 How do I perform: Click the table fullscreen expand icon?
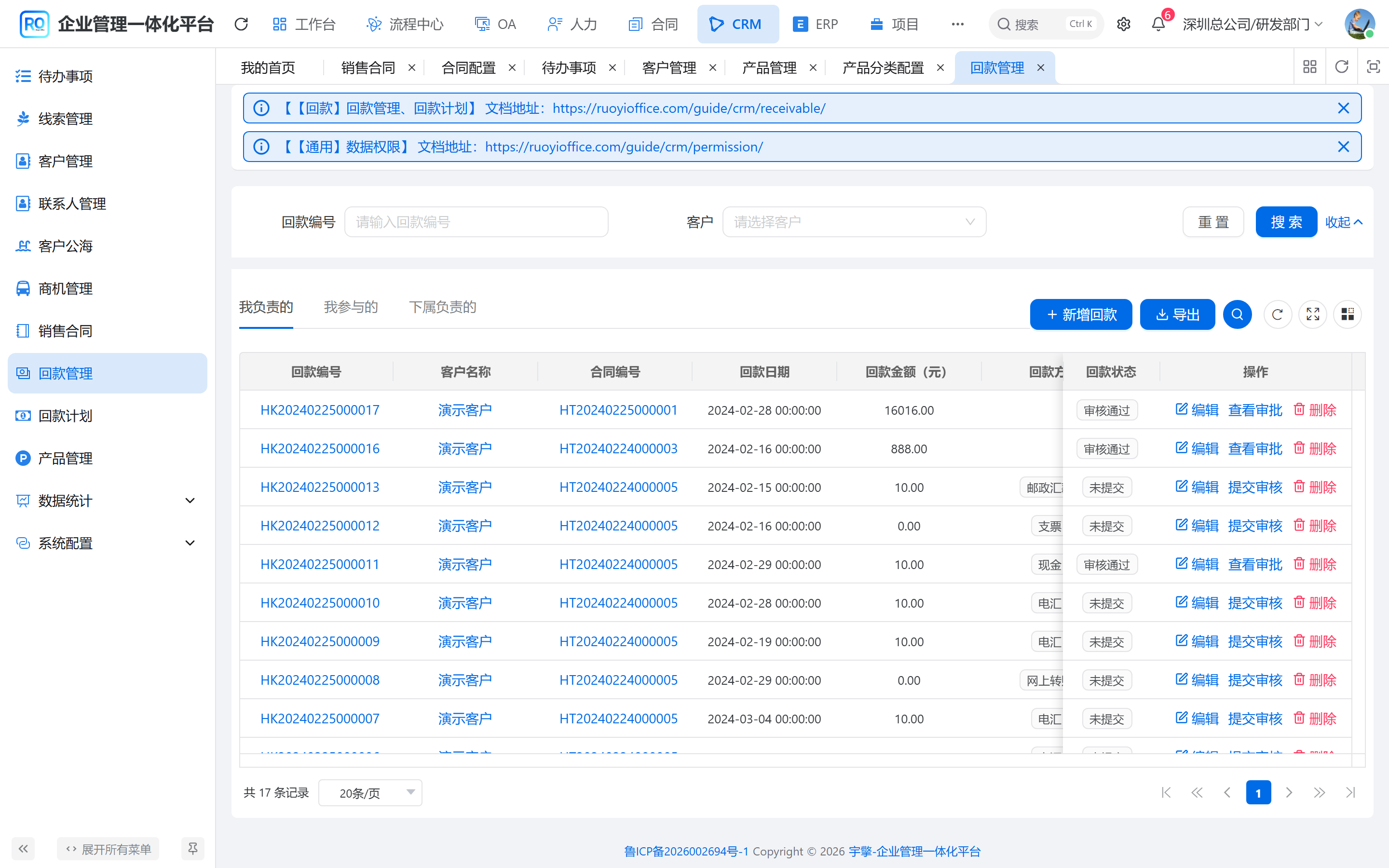[1313, 314]
